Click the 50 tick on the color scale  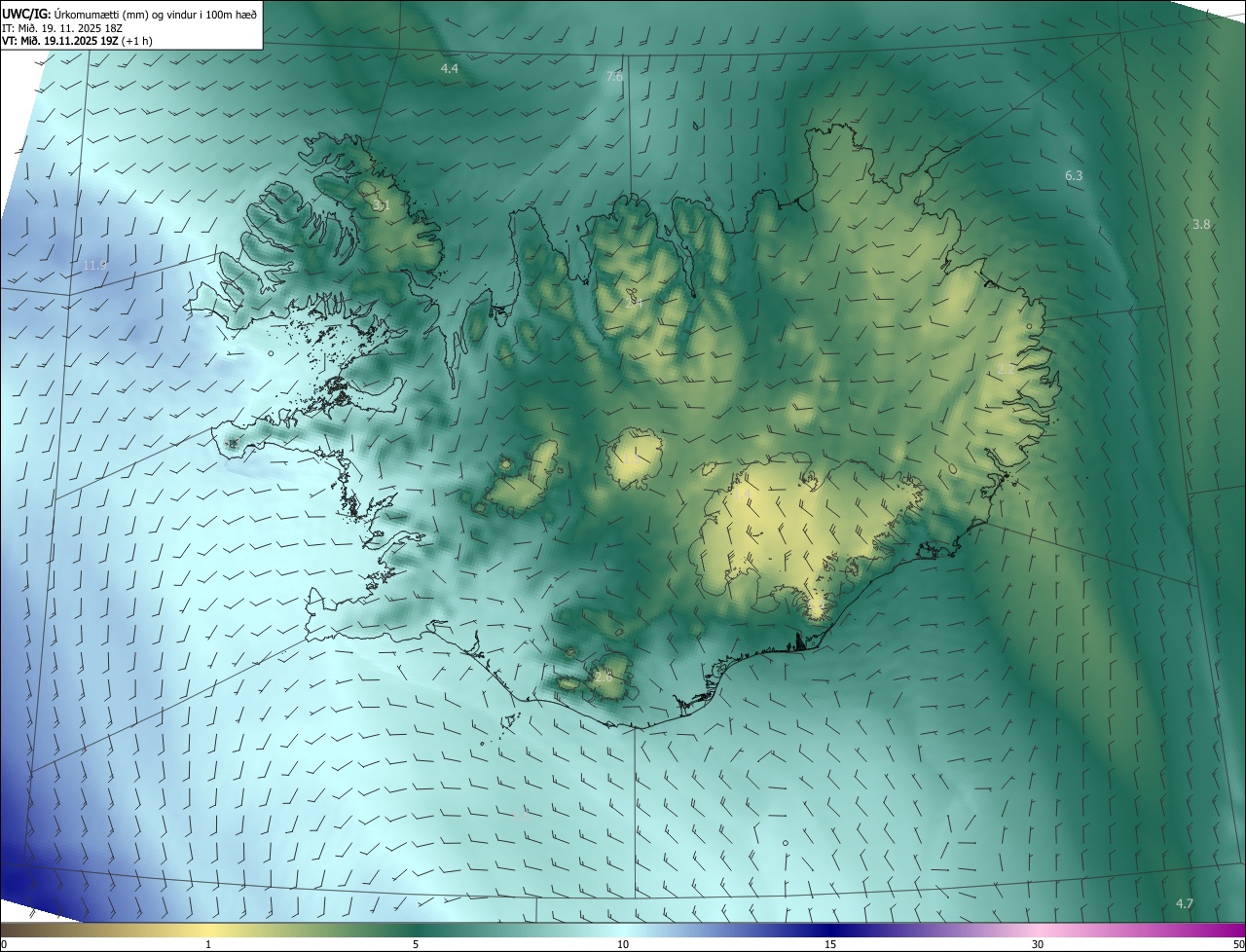1238,945
